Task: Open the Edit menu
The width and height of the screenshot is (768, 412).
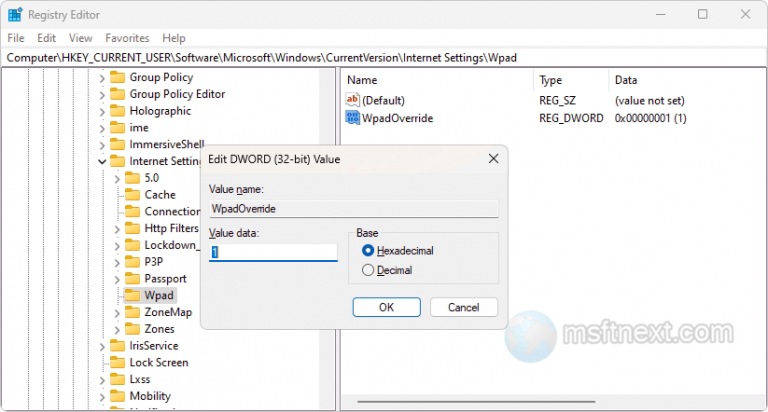Action: [x=47, y=38]
